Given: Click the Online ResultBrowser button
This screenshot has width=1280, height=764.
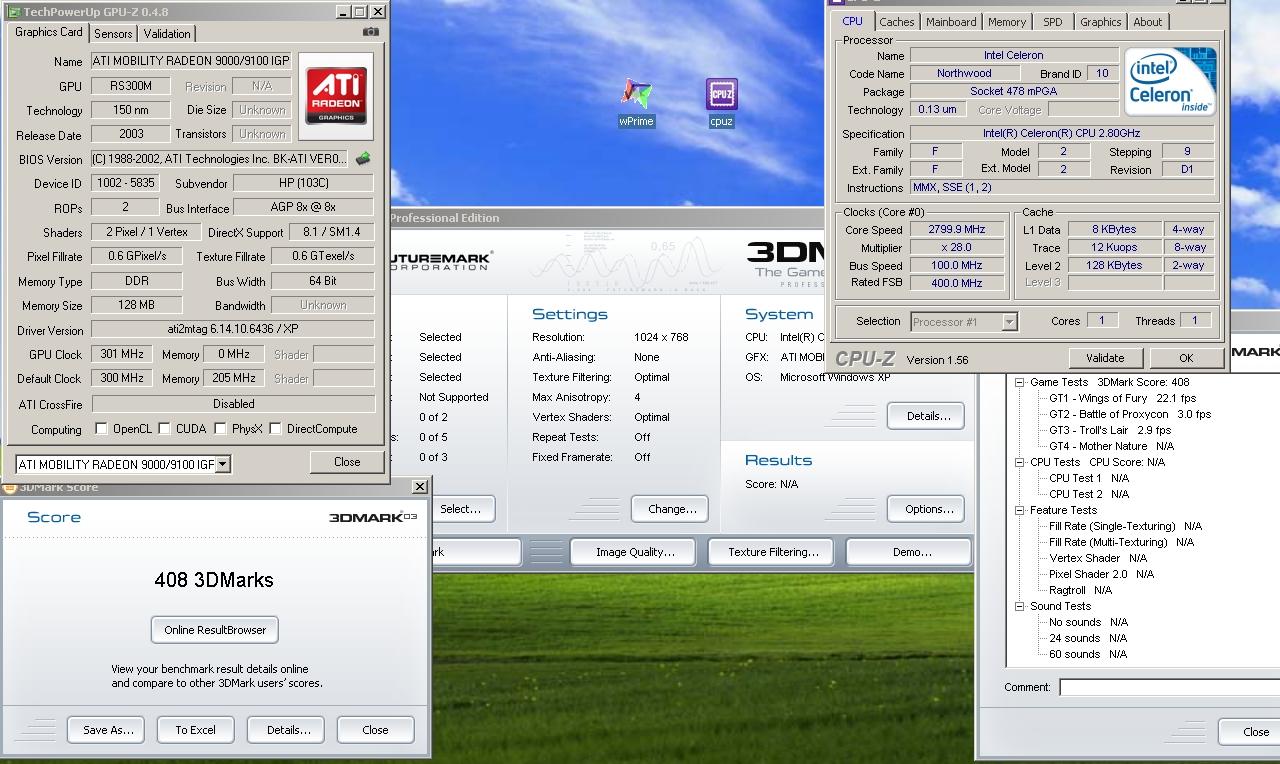Looking at the screenshot, I should [215, 630].
